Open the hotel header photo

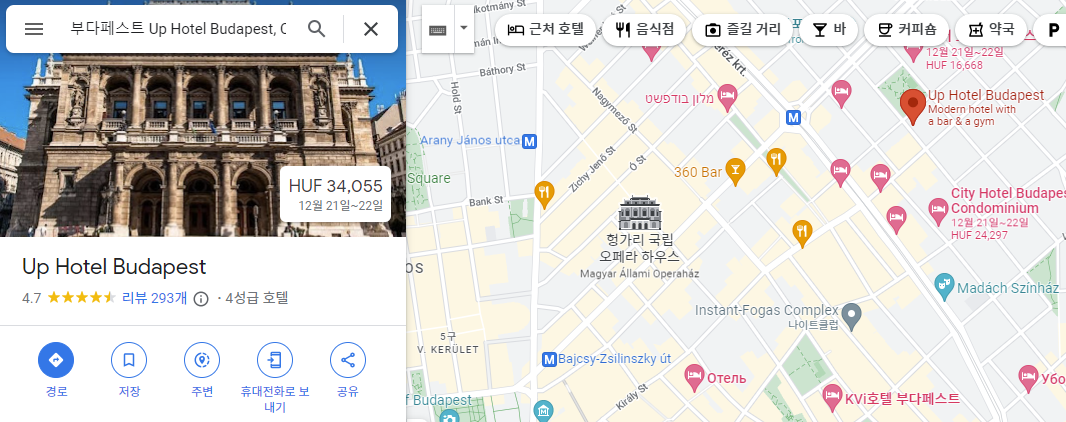203,119
